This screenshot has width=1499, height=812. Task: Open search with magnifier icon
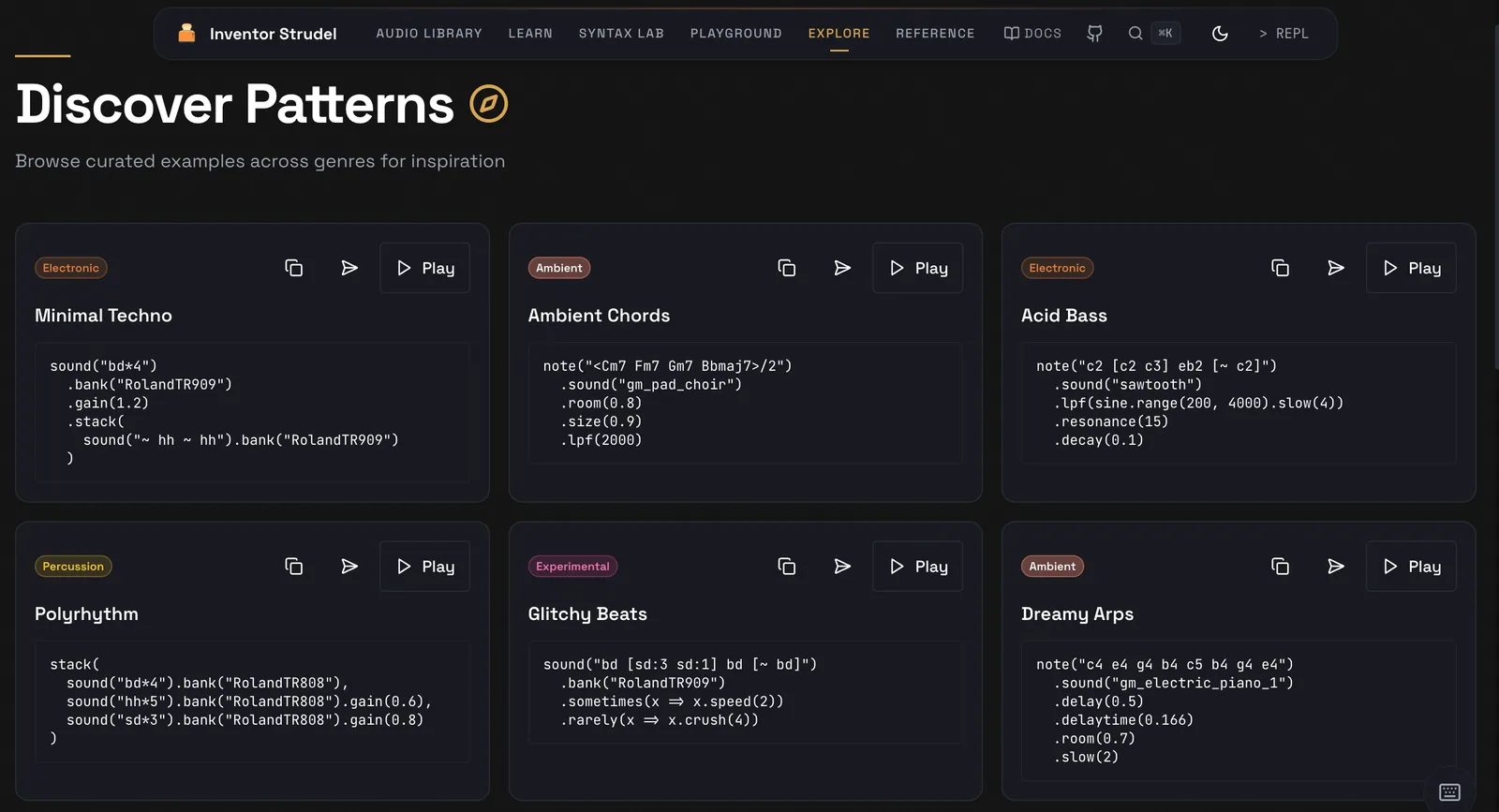tap(1135, 34)
